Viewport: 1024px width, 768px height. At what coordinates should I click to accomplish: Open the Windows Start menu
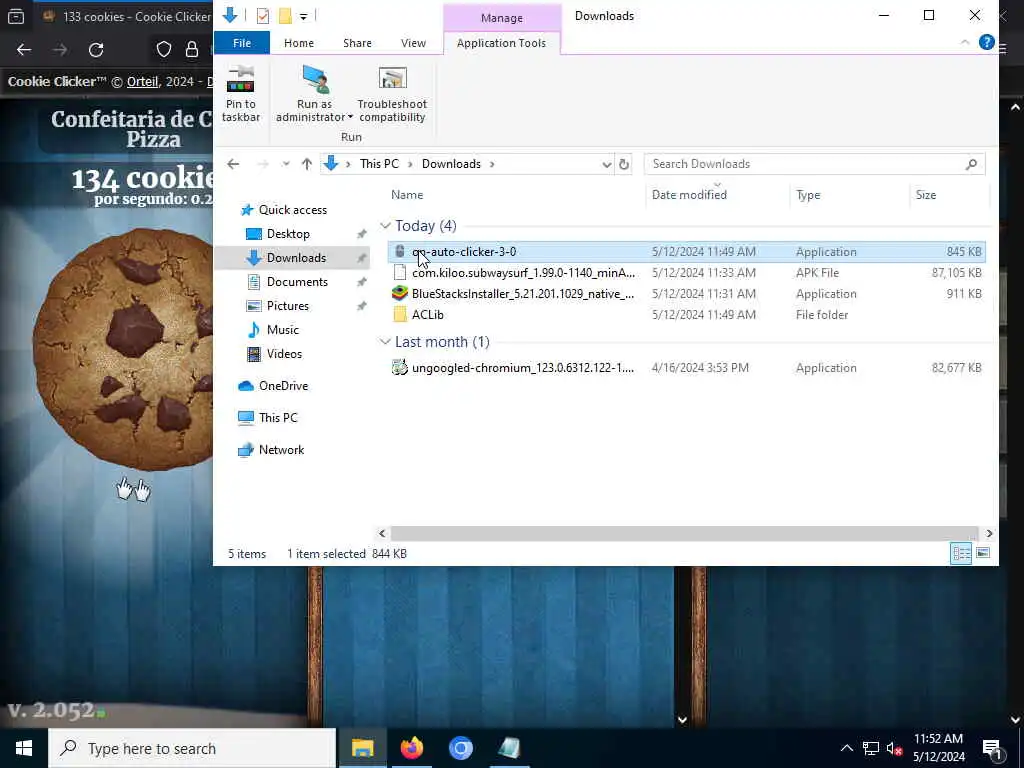[24, 748]
